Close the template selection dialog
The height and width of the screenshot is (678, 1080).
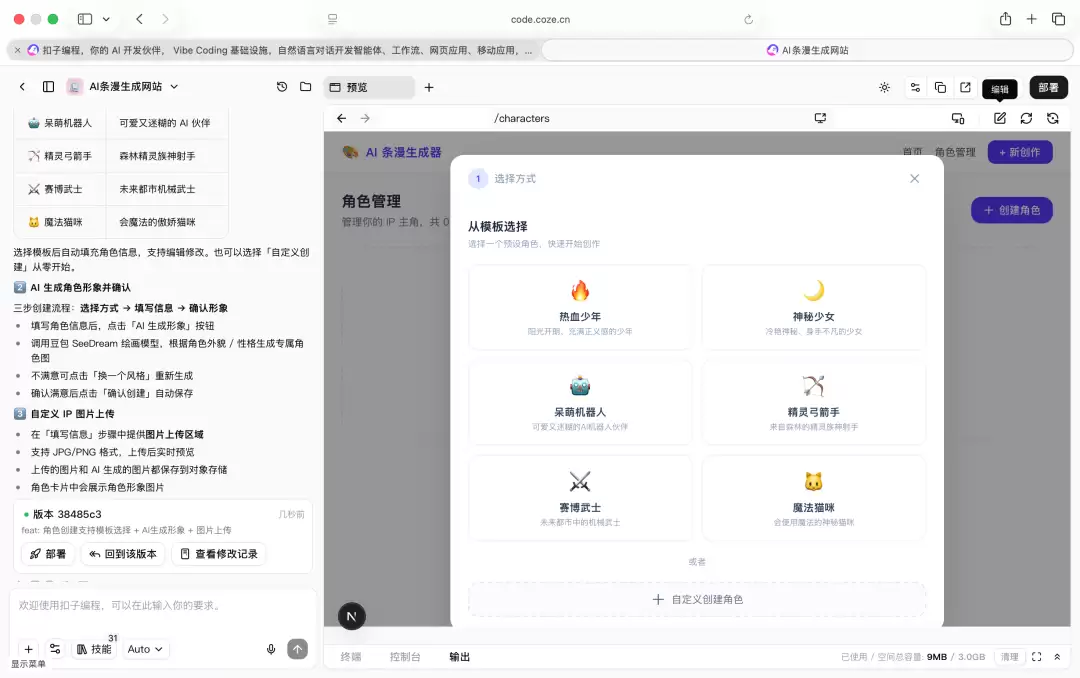point(914,178)
